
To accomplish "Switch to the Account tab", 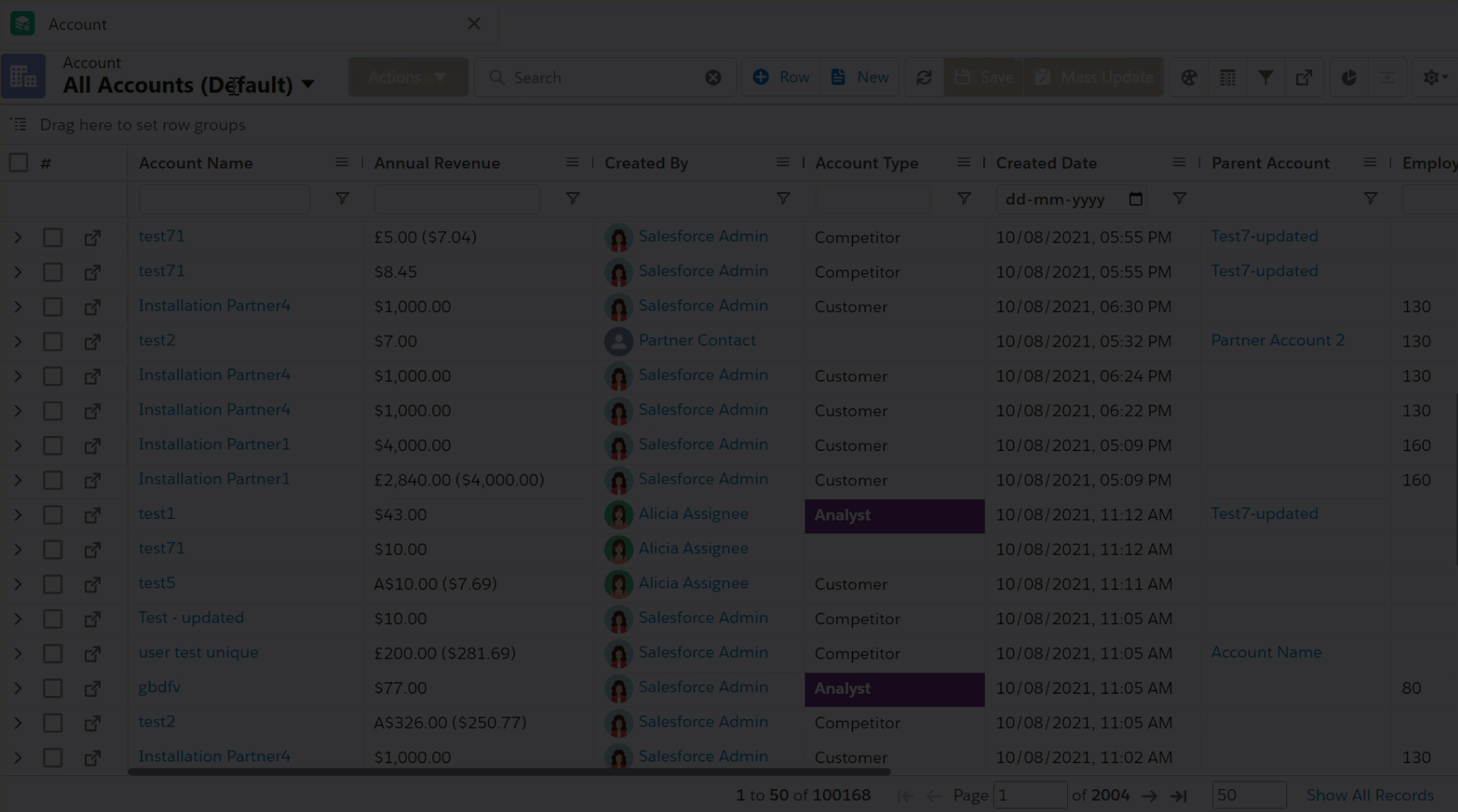I will [78, 24].
